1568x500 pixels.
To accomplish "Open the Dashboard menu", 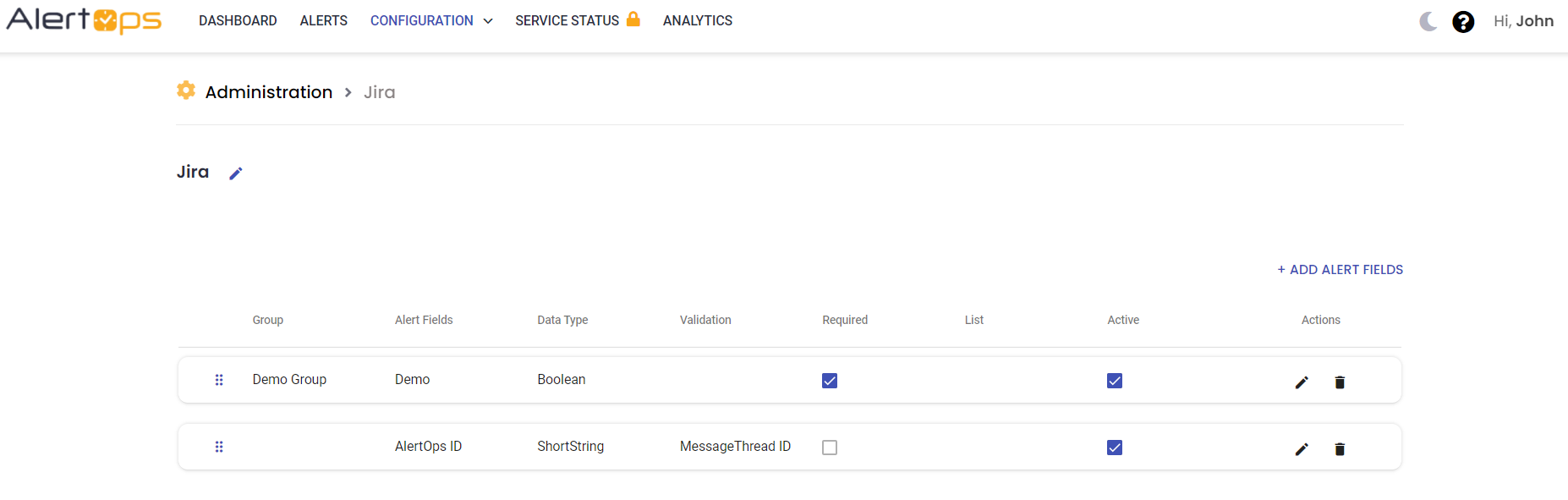I will point(238,20).
